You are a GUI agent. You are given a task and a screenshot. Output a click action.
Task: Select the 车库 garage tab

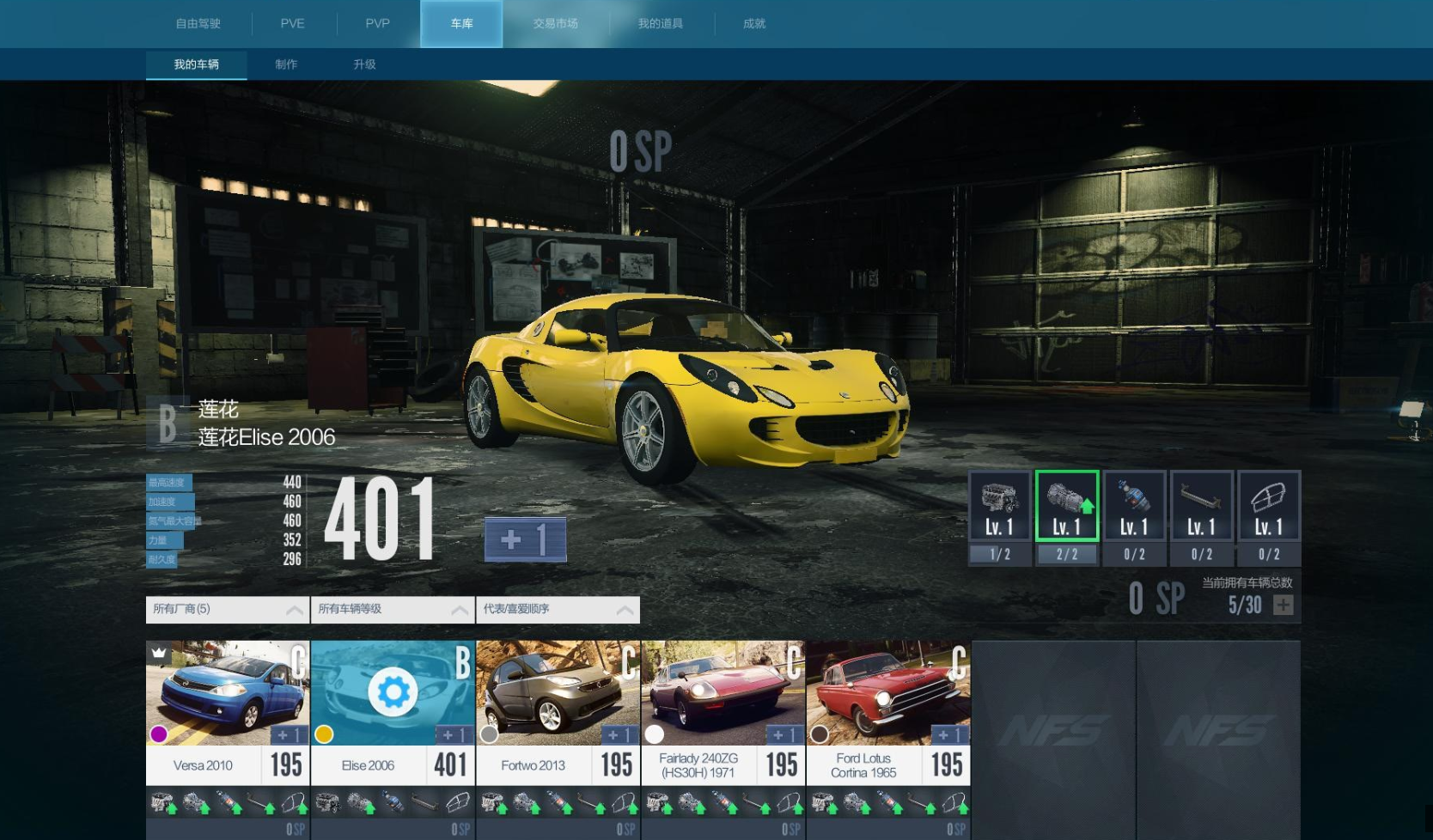(x=461, y=23)
